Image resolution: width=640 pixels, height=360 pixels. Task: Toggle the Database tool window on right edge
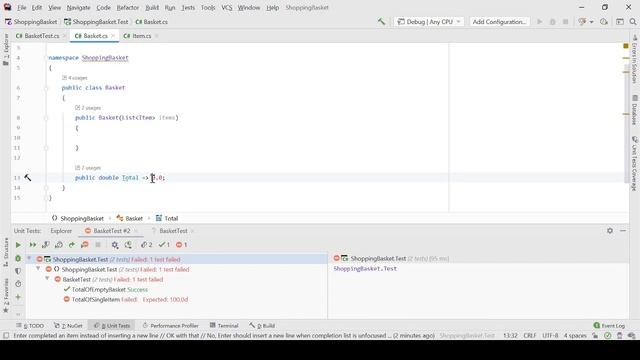[635, 110]
